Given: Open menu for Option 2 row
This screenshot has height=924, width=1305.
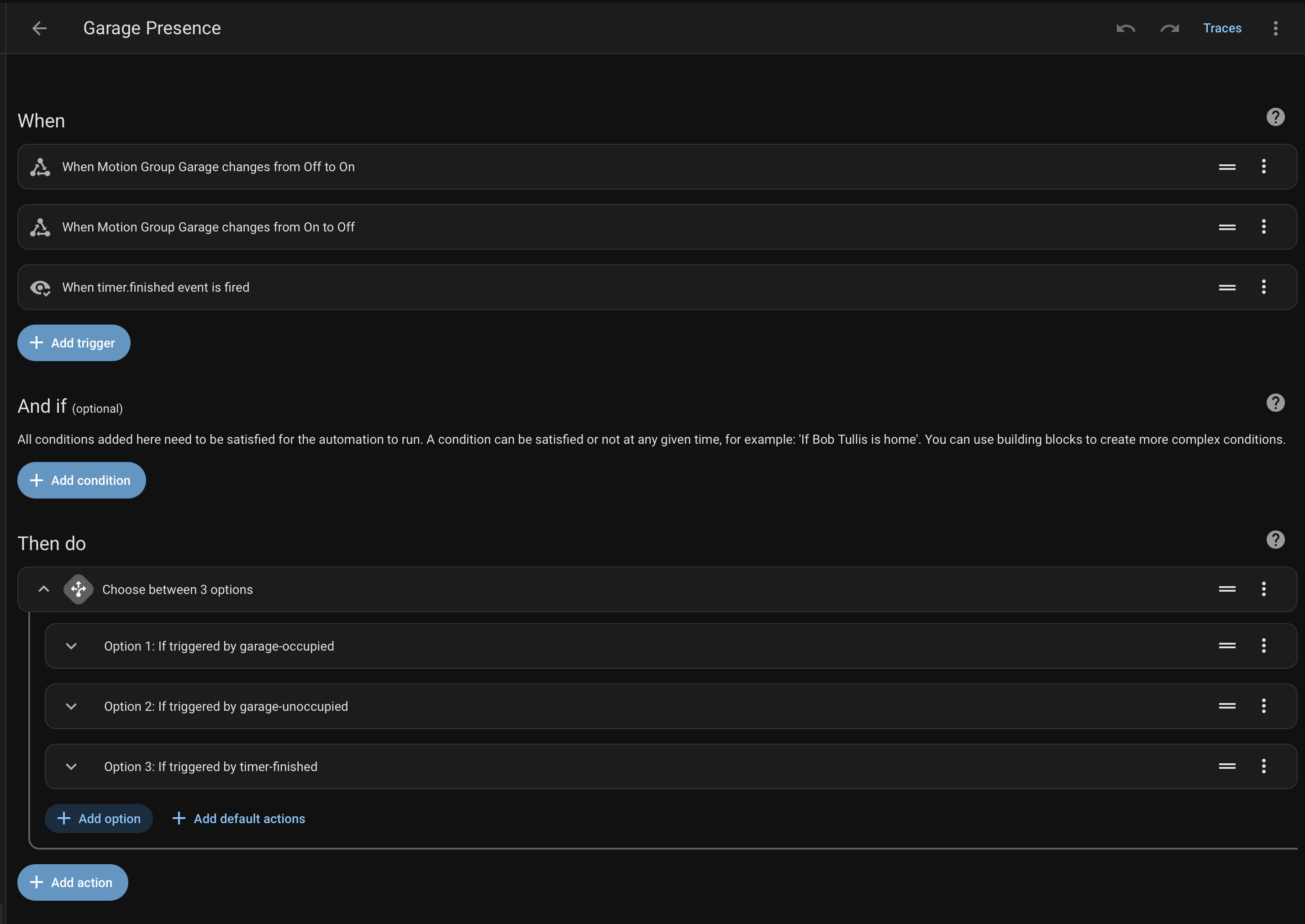Looking at the screenshot, I should 1263,706.
